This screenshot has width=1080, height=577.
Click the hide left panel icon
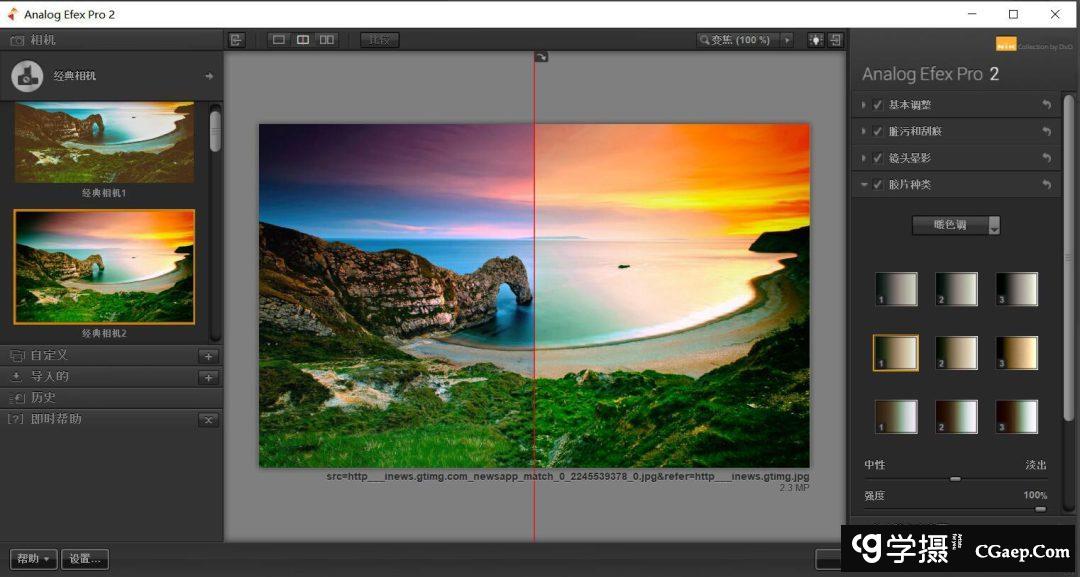pyautogui.click(x=236, y=40)
